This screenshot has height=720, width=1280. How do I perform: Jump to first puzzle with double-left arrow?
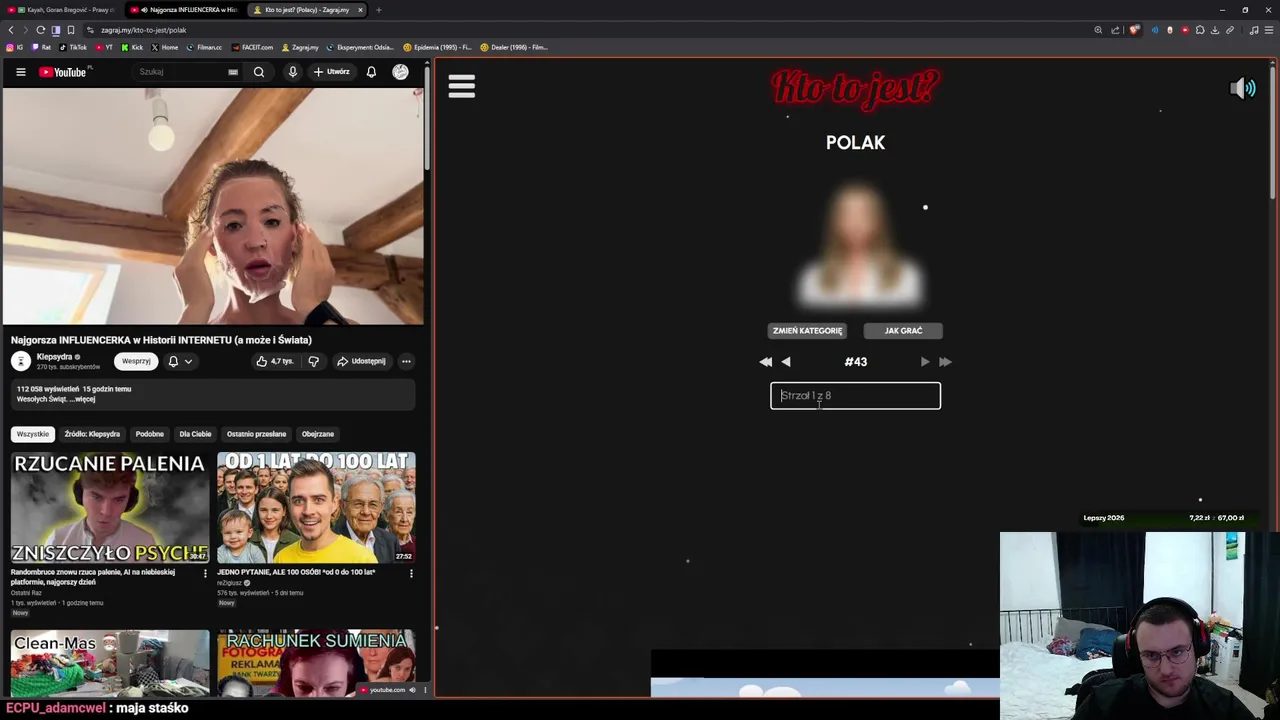tap(765, 362)
